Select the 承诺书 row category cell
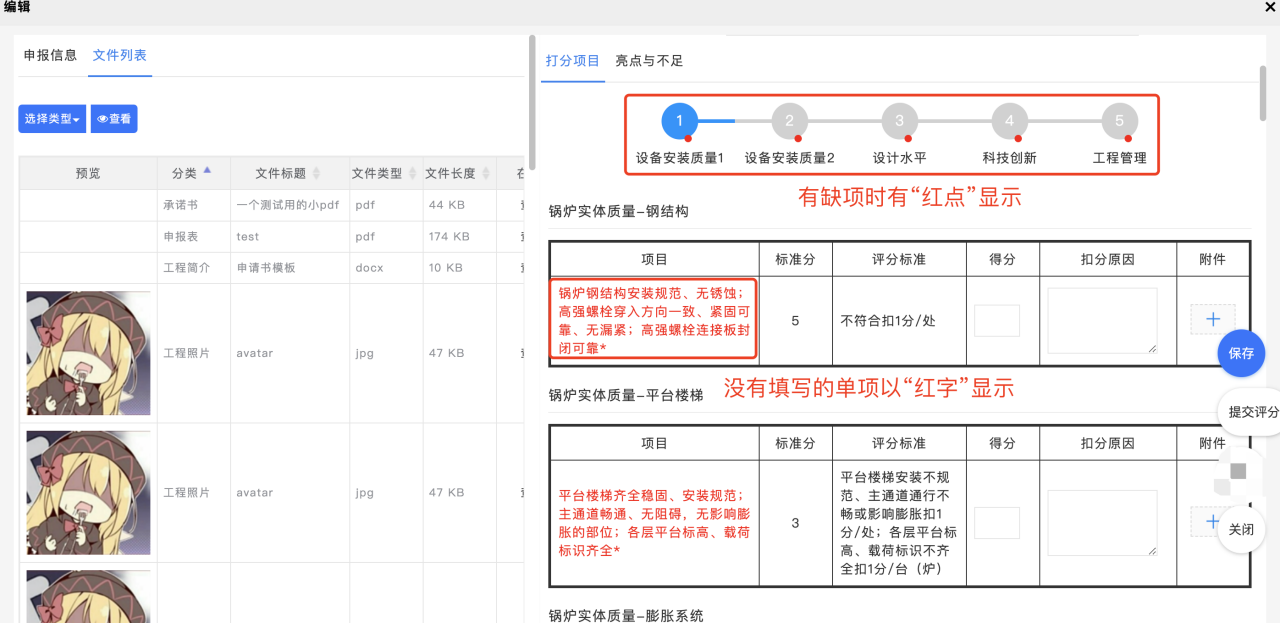 (194, 205)
